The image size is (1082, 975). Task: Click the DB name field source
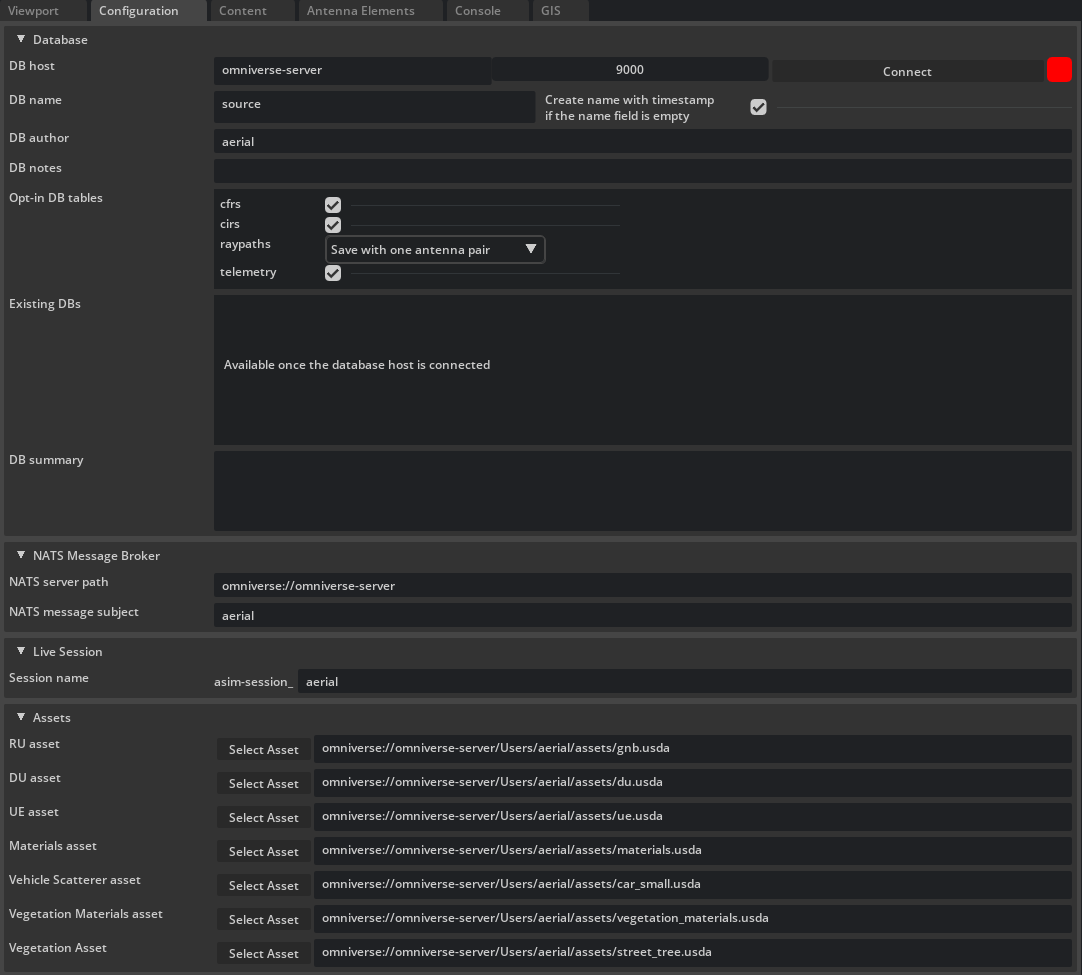(374, 106)
